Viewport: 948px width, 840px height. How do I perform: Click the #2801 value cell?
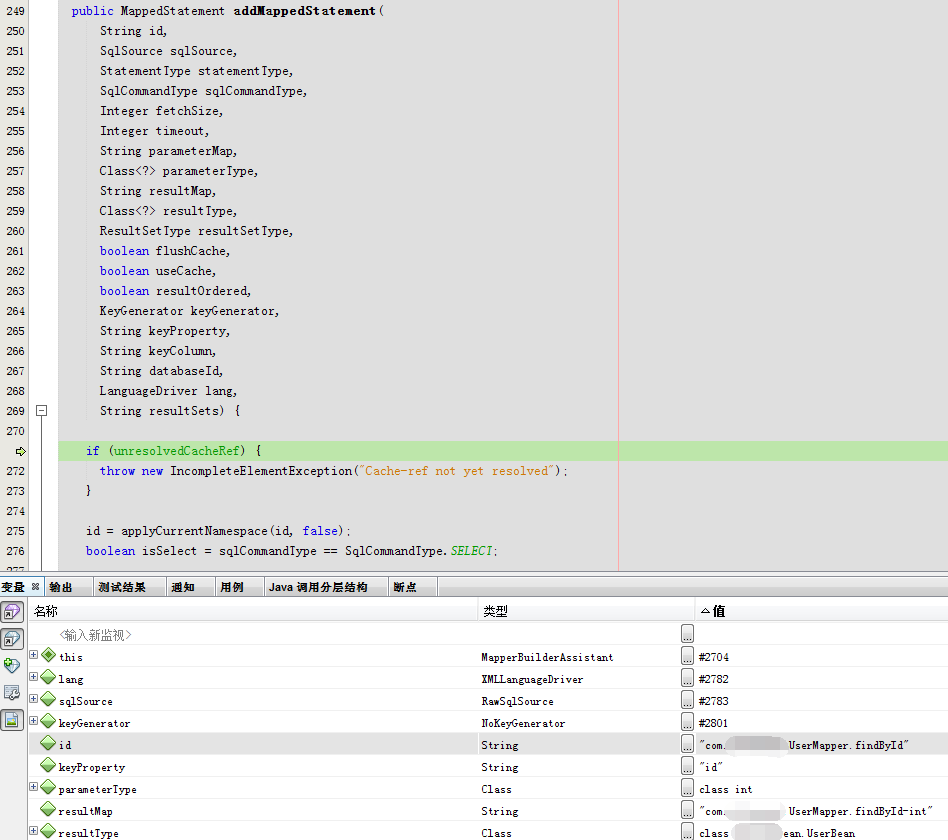click(713, 723)
